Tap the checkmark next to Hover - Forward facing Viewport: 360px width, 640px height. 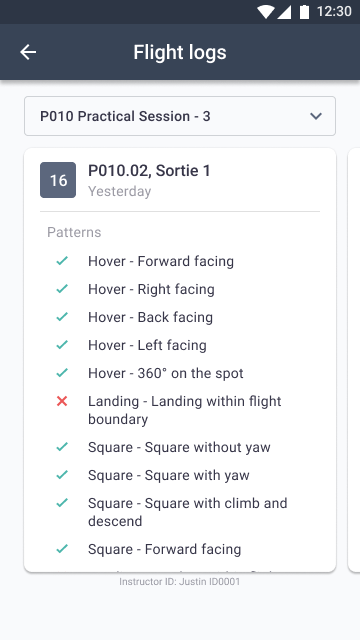click(62, 261)
